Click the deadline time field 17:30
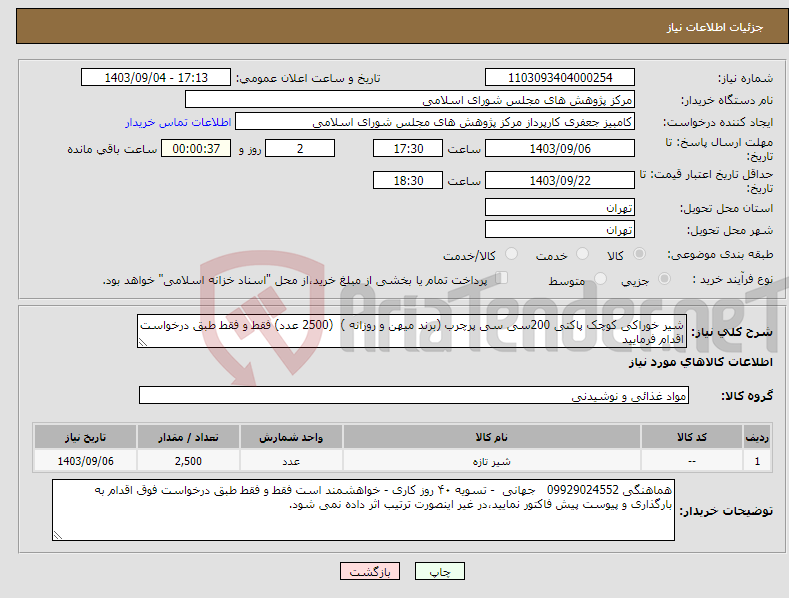This screenshot has width=789, height=598. pos(408,148)
